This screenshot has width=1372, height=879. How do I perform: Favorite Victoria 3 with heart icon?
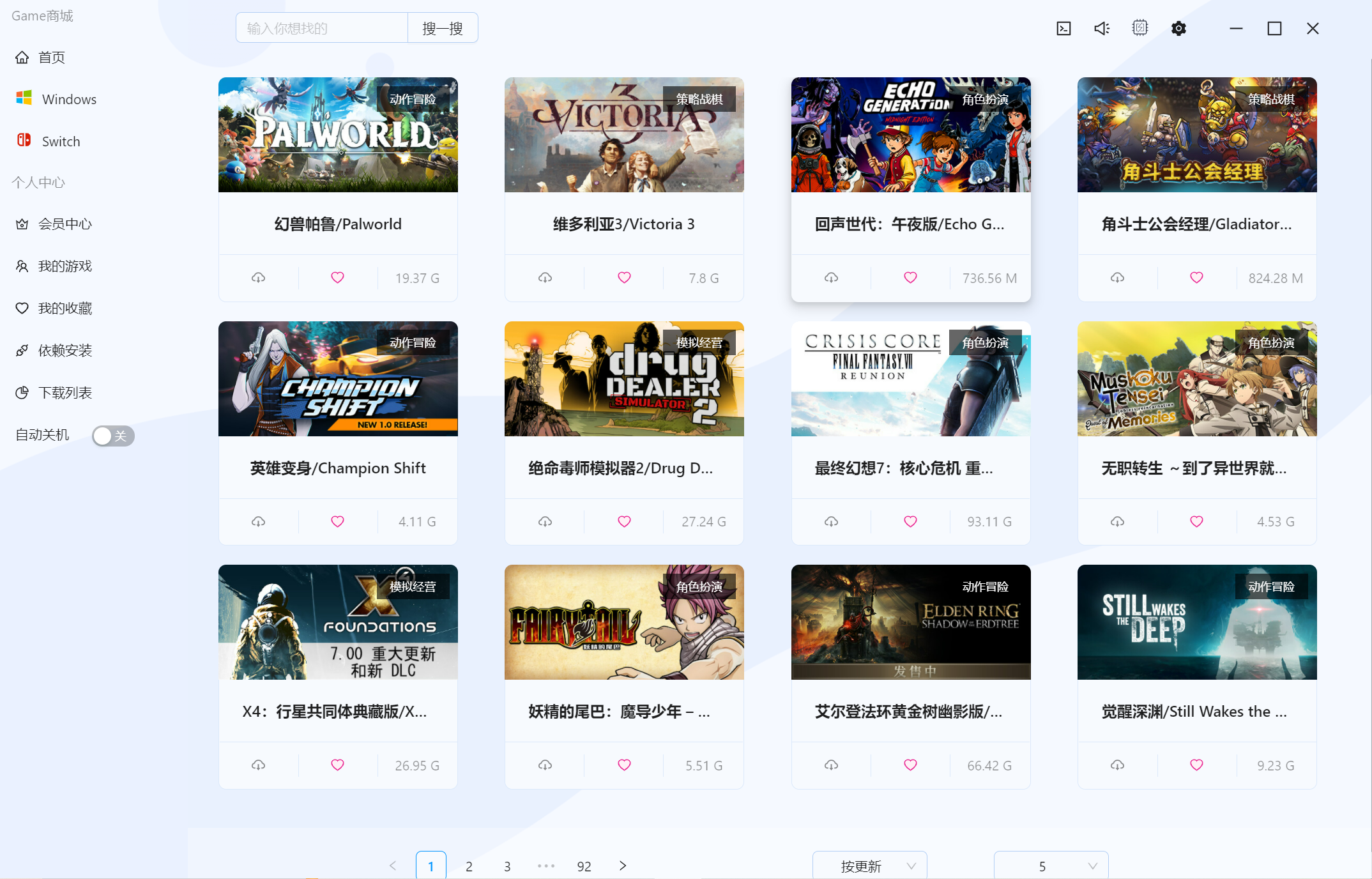pos(624,278)
